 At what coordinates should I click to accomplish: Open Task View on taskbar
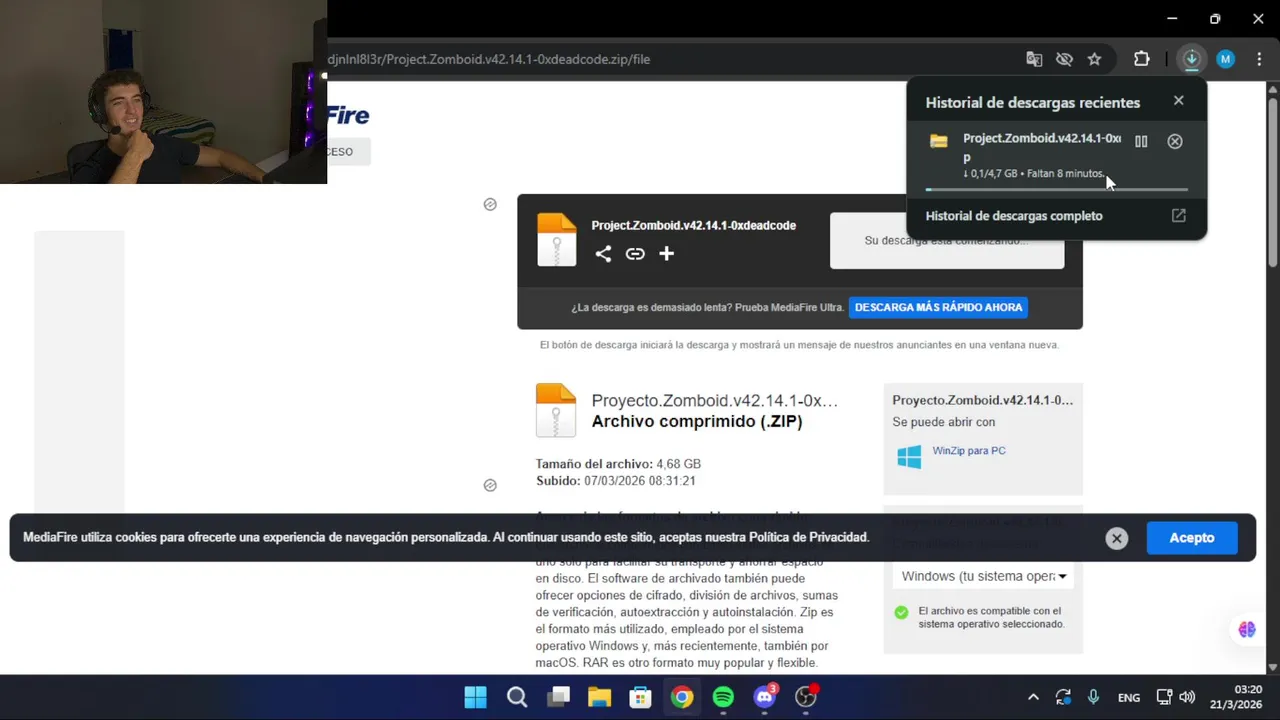[558, 697]
